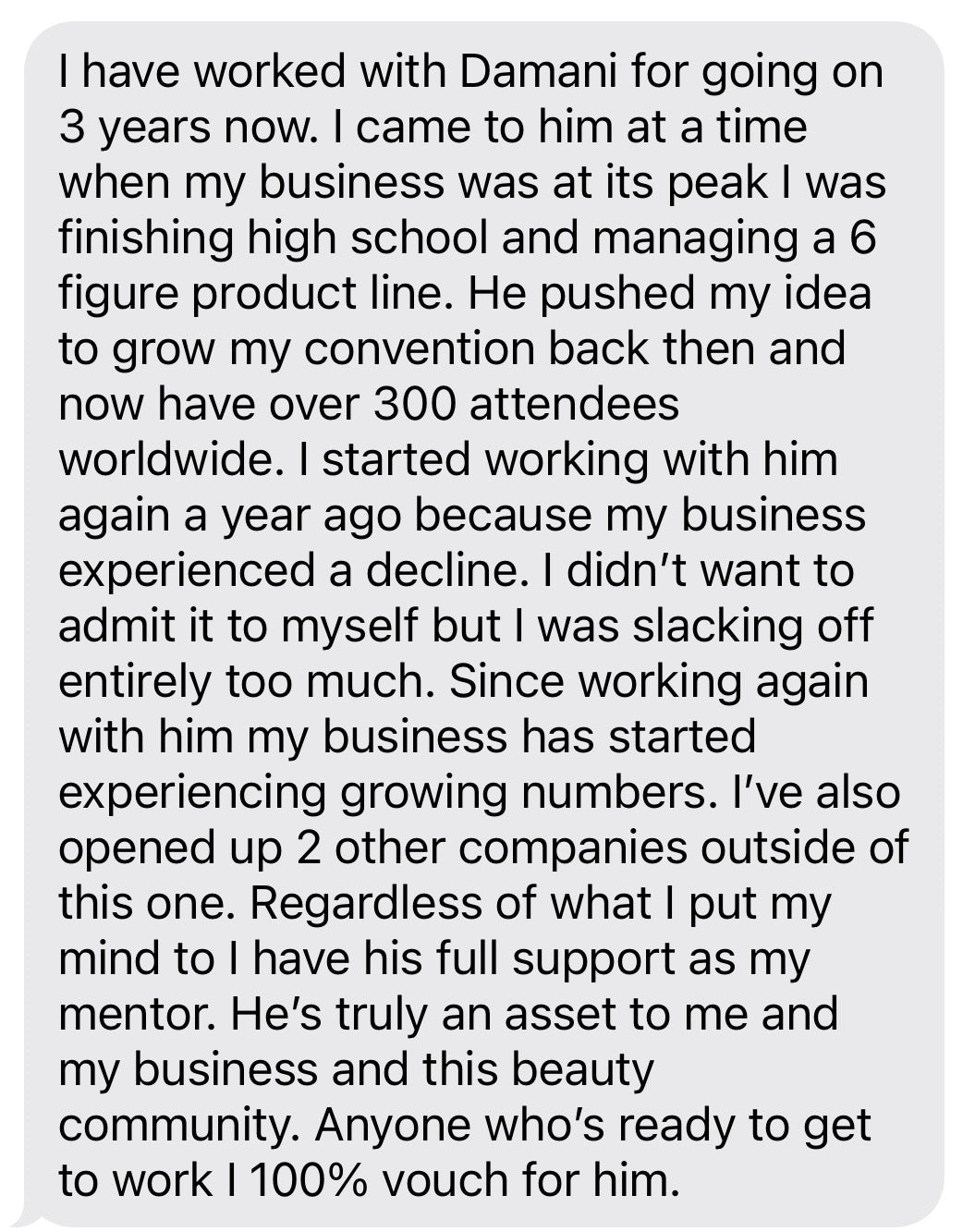Click the word "decline" in the message
This screenshot has height=1232, width=963.
point(440,571)
